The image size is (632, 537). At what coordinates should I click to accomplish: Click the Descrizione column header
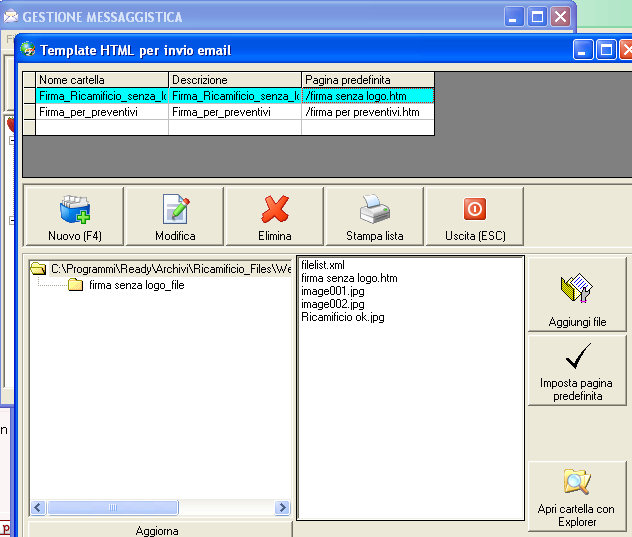[x=235, y=80]
